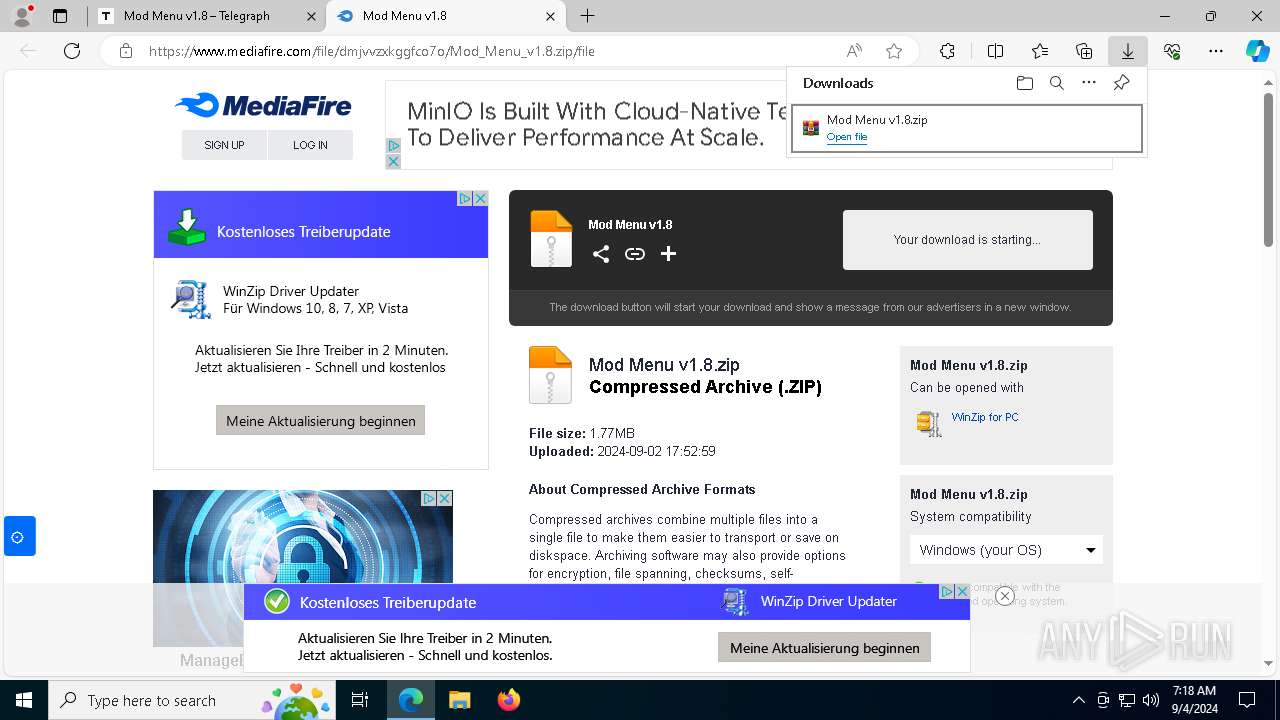The image size is (1280, 720).
Task: Show hidden system tray icons
Action: (1078, 700)
